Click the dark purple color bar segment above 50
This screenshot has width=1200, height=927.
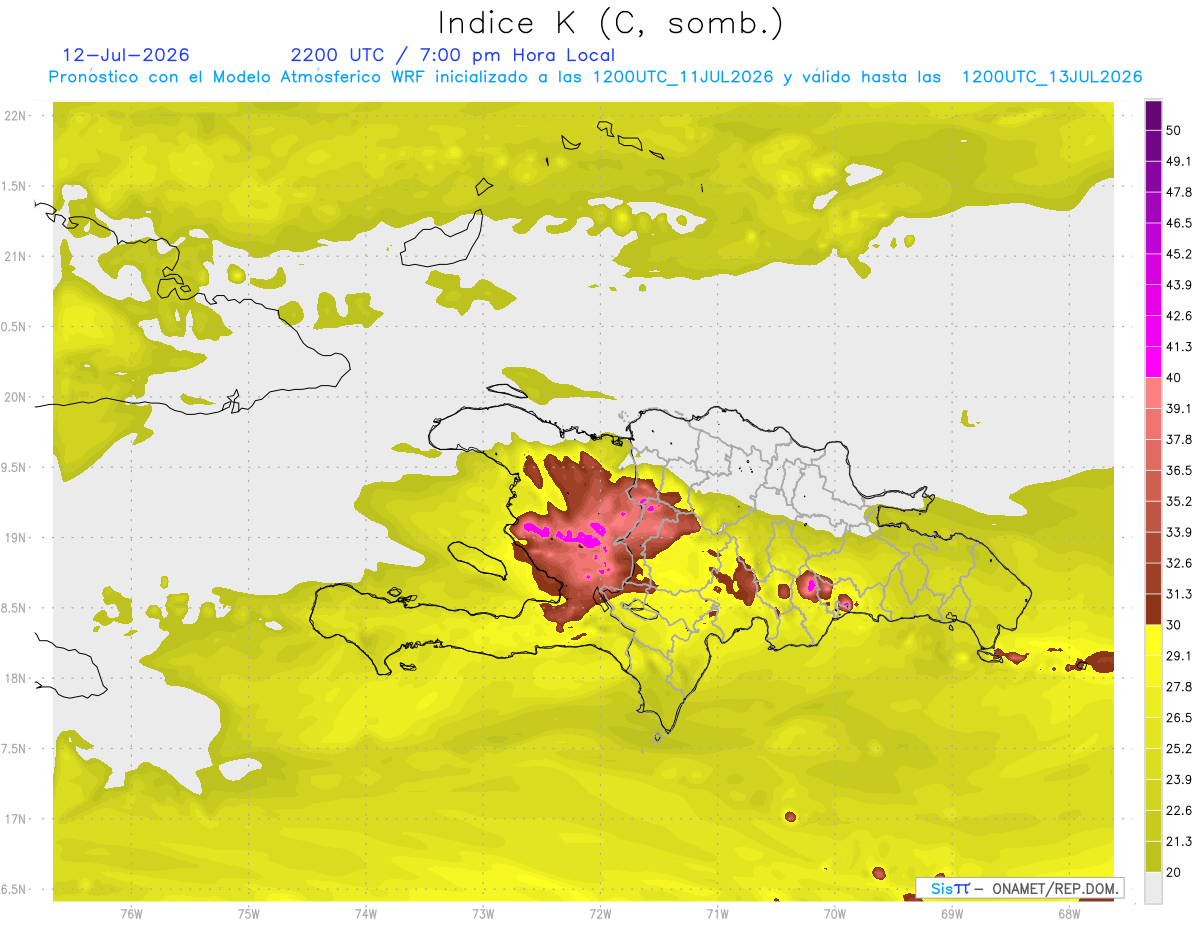1153,116
